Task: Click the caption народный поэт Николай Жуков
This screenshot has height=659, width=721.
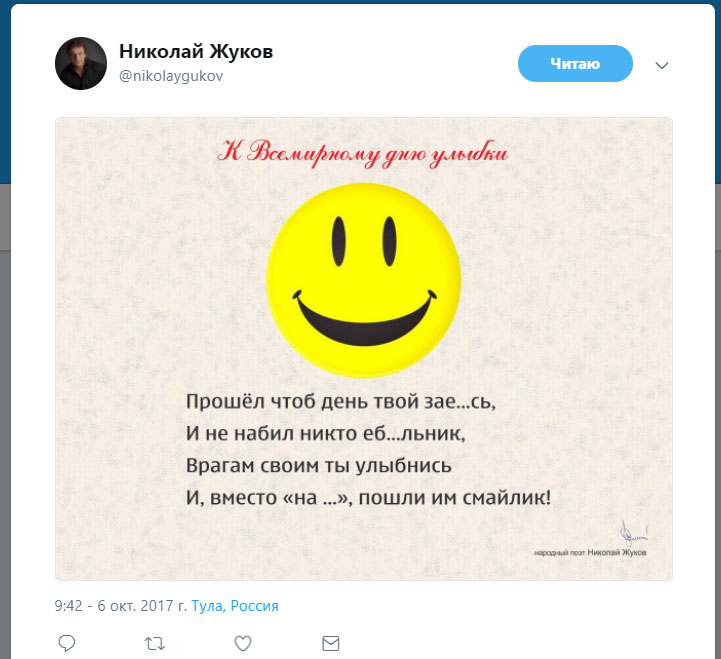Action: click(x=590, y=552)
